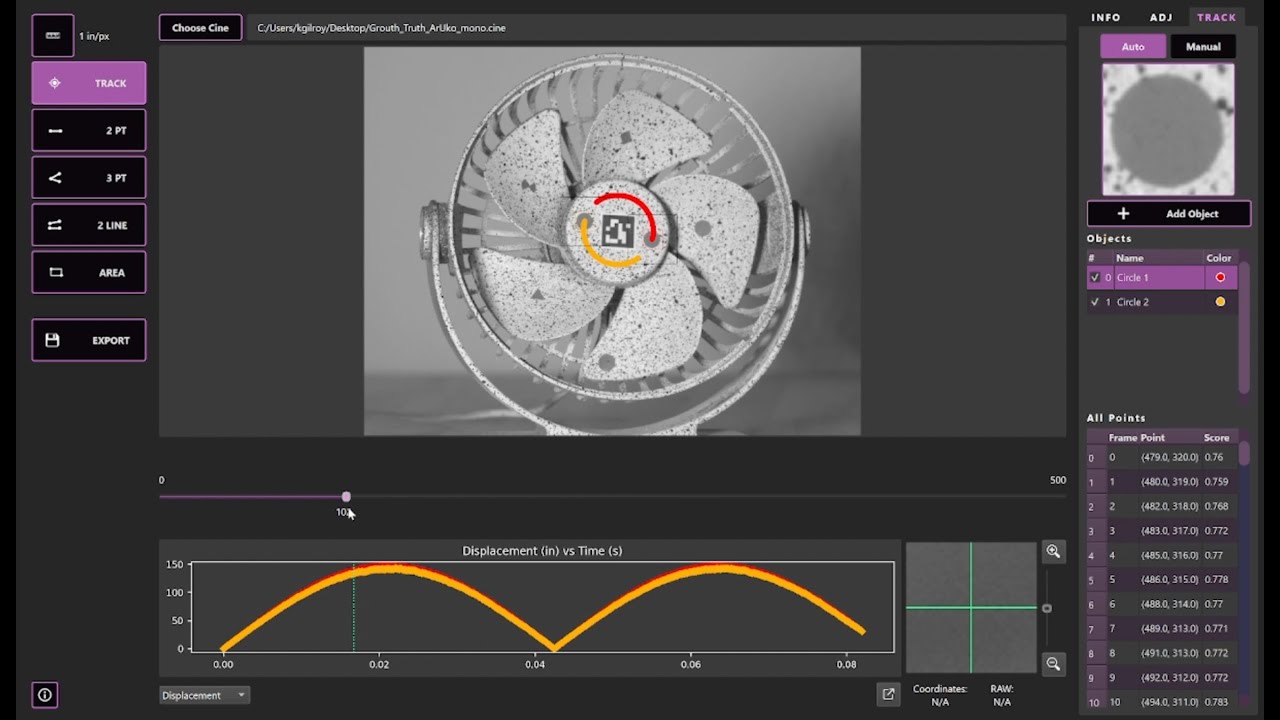Select the AREA tool
The height and width of the screenshot is (720, 1280).
point(89,272)
